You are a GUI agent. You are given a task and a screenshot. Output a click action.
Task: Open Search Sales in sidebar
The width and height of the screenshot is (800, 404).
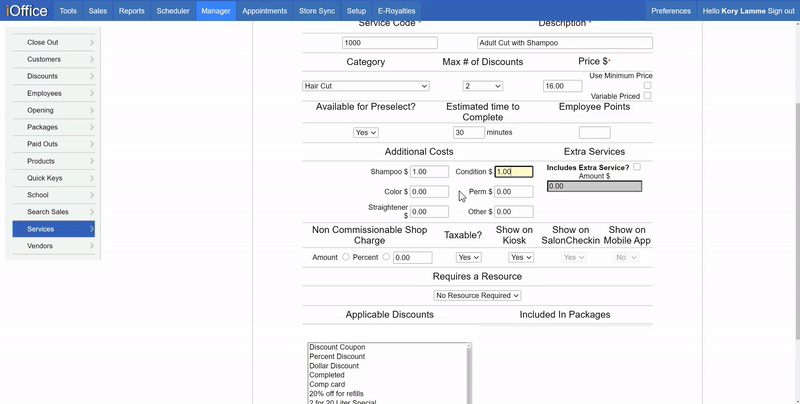click(x=54, y=212)
